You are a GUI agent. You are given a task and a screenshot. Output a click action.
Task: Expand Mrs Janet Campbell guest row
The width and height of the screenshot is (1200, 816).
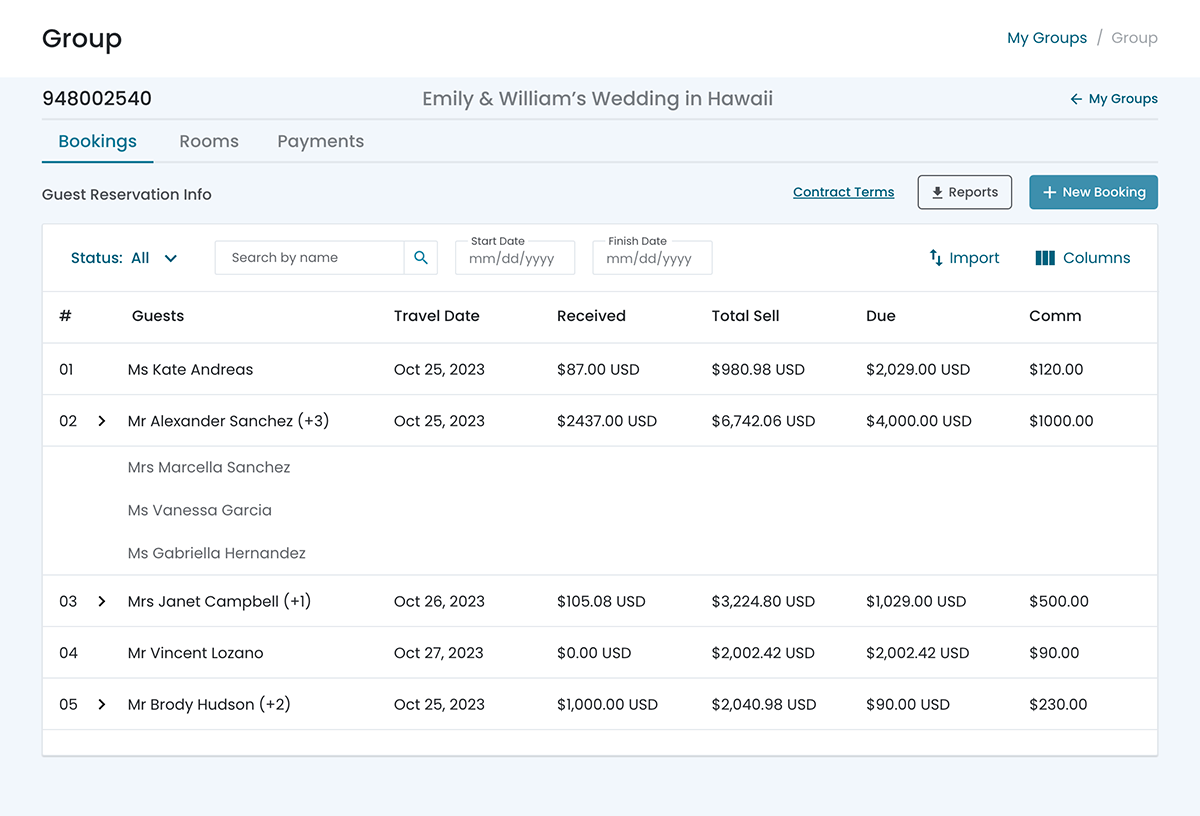coord(102,601)
